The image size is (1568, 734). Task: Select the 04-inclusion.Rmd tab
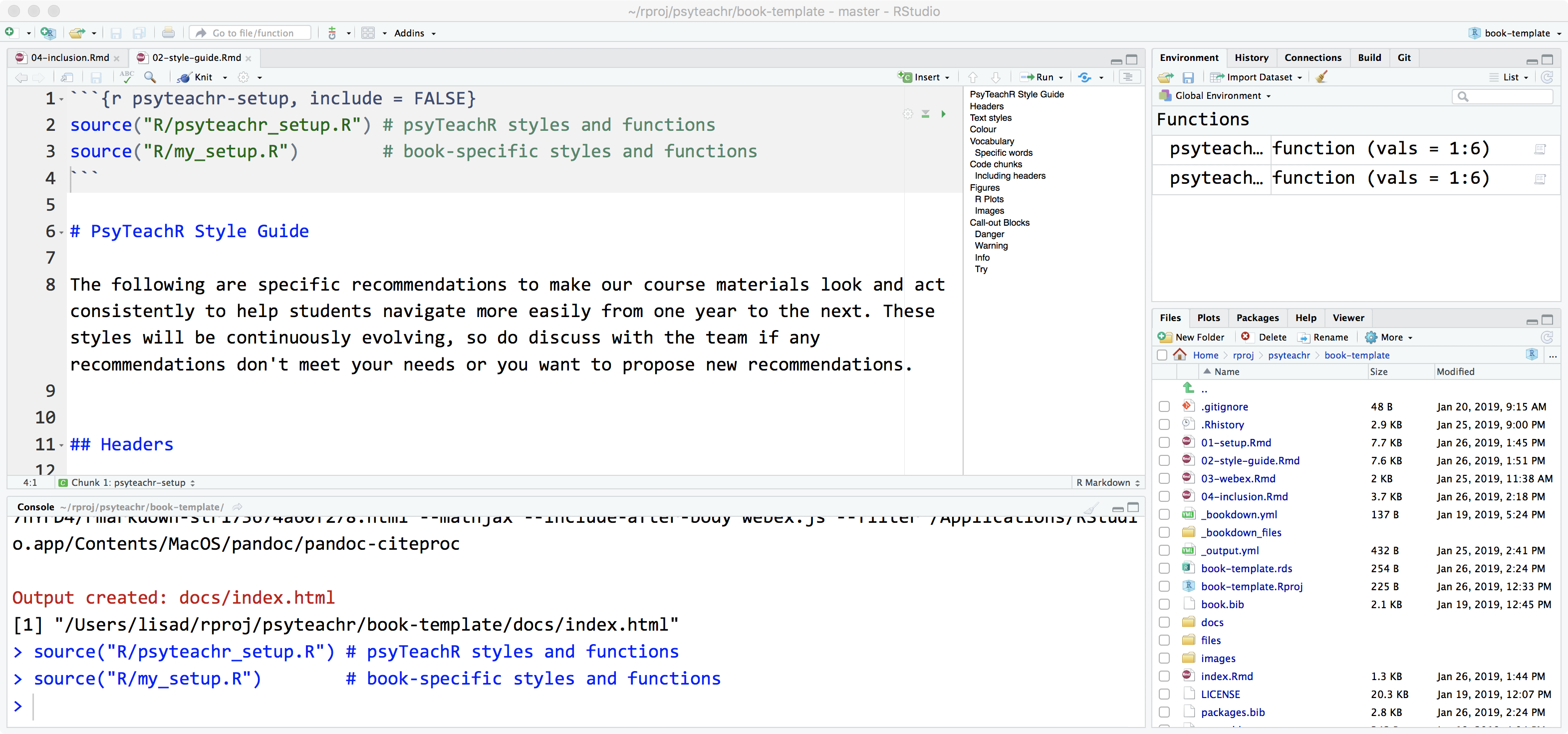coord(65,58)
